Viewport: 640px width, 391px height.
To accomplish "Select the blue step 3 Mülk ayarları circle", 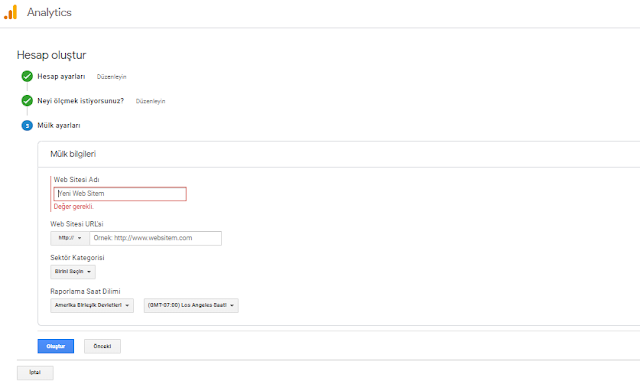I will point(27,125).
